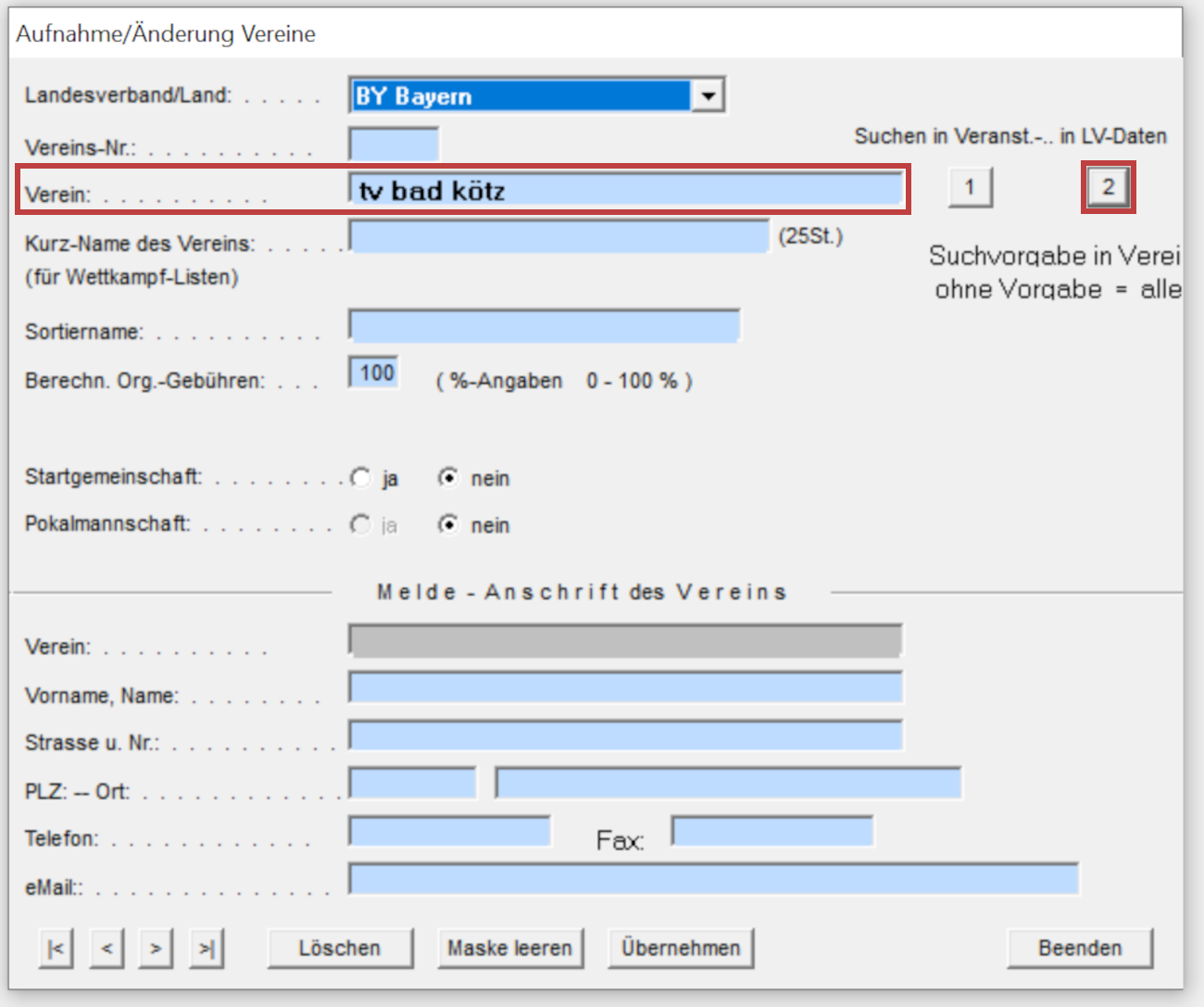Screen dimensions: 1204x1007
Task: Select 'nein' for Startgemeinschaft
Action: coord(448,478)
